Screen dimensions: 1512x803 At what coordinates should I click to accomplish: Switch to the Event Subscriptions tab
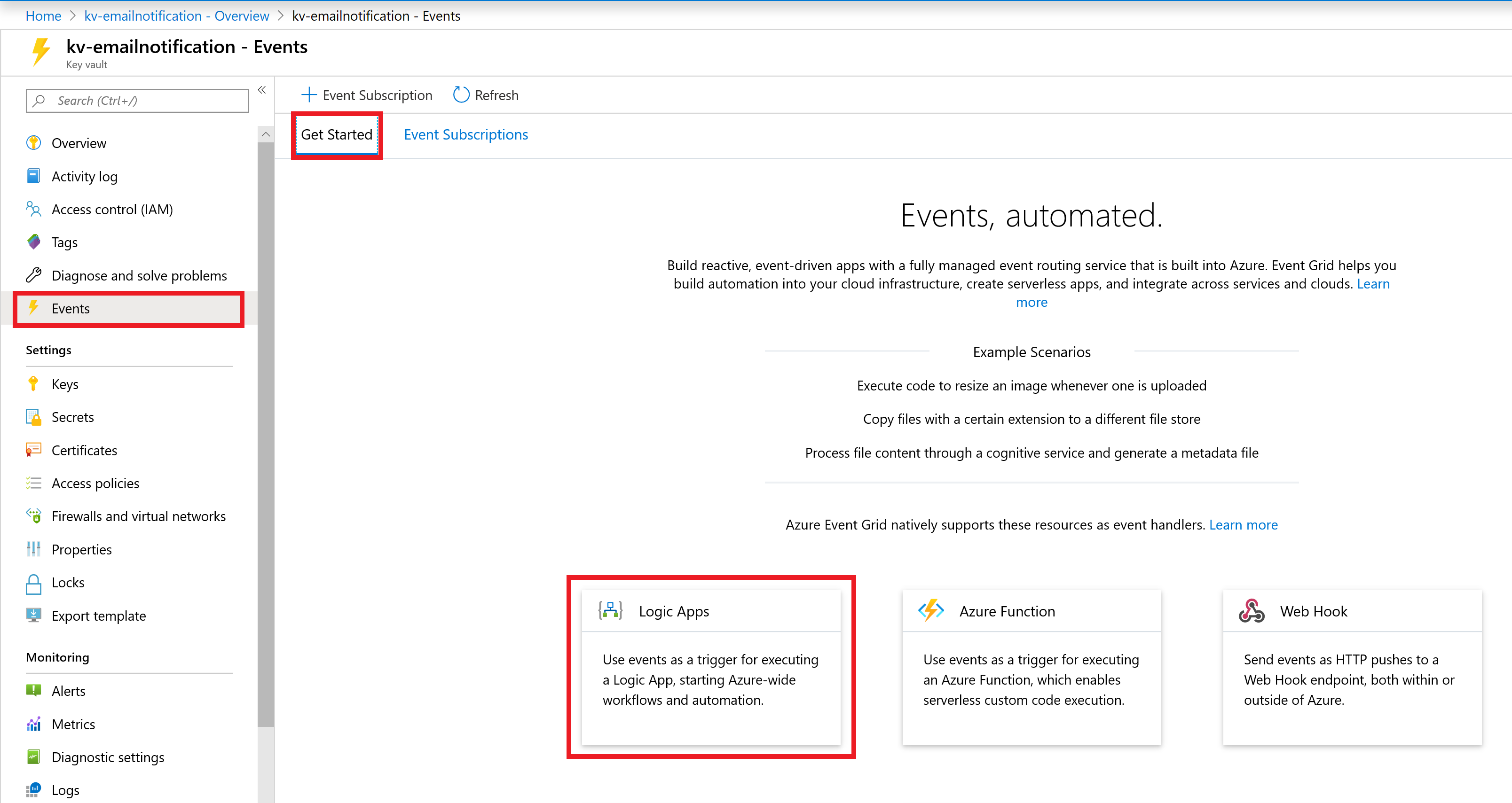(x=465, y=134)
